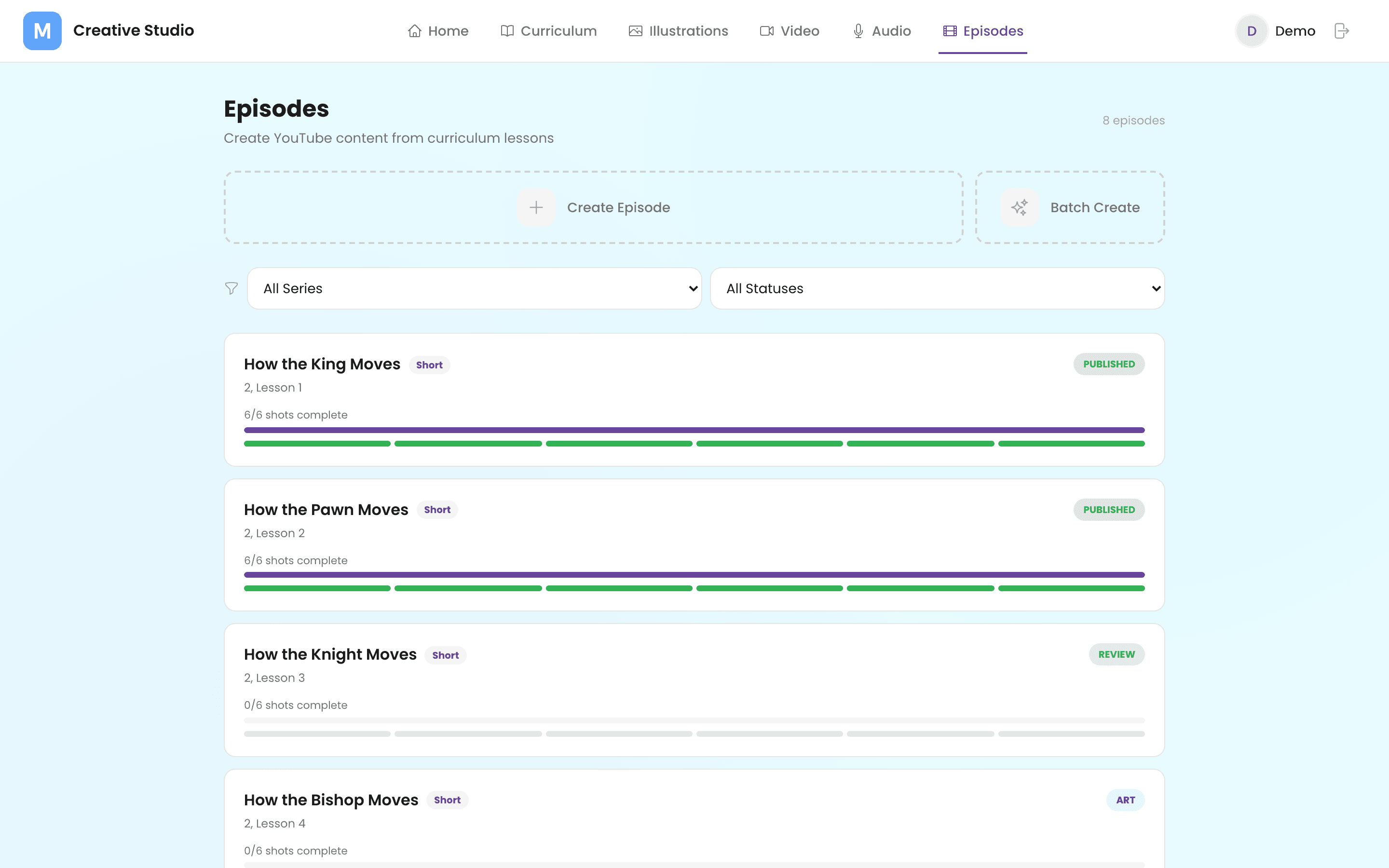1389x868 pixels.
Task: Click the Create Episode button
Action: tap(594, 207)
